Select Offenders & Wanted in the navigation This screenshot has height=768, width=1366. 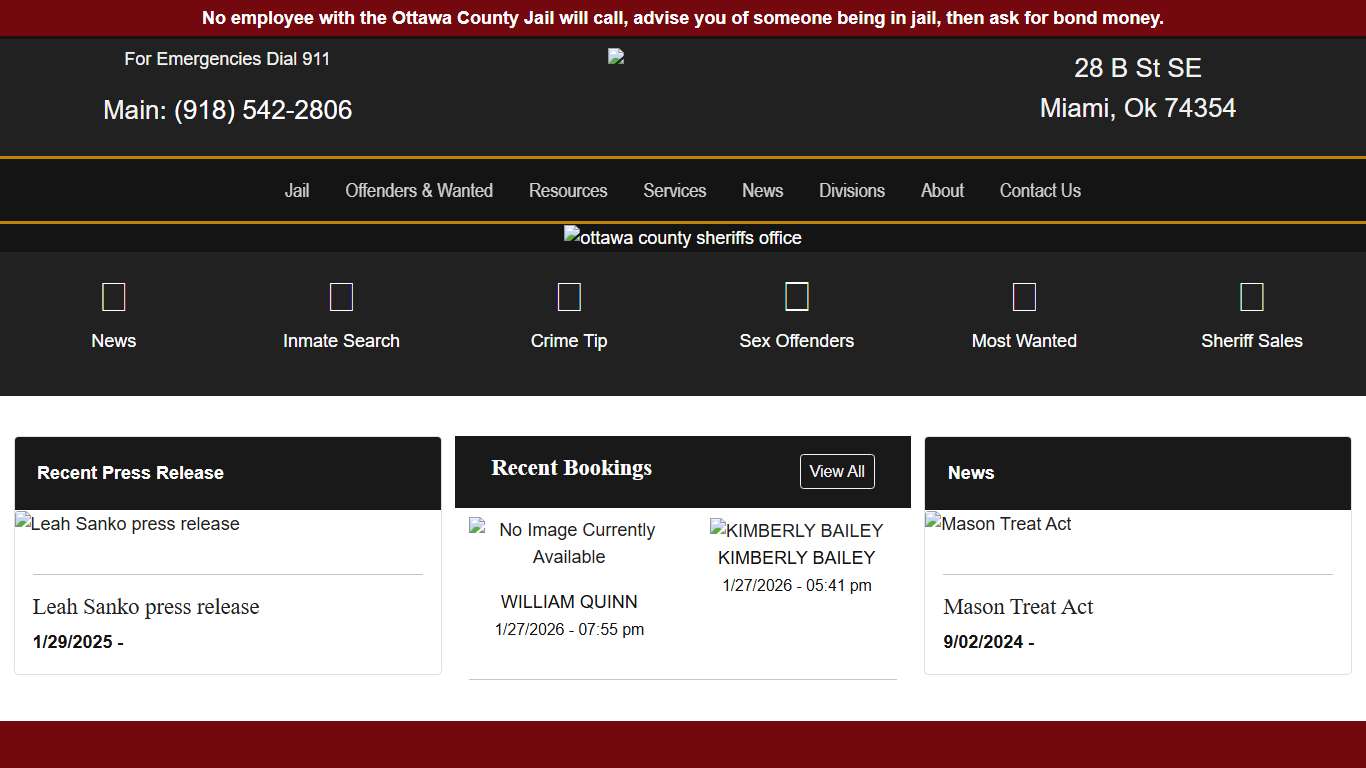pos(419,190)
